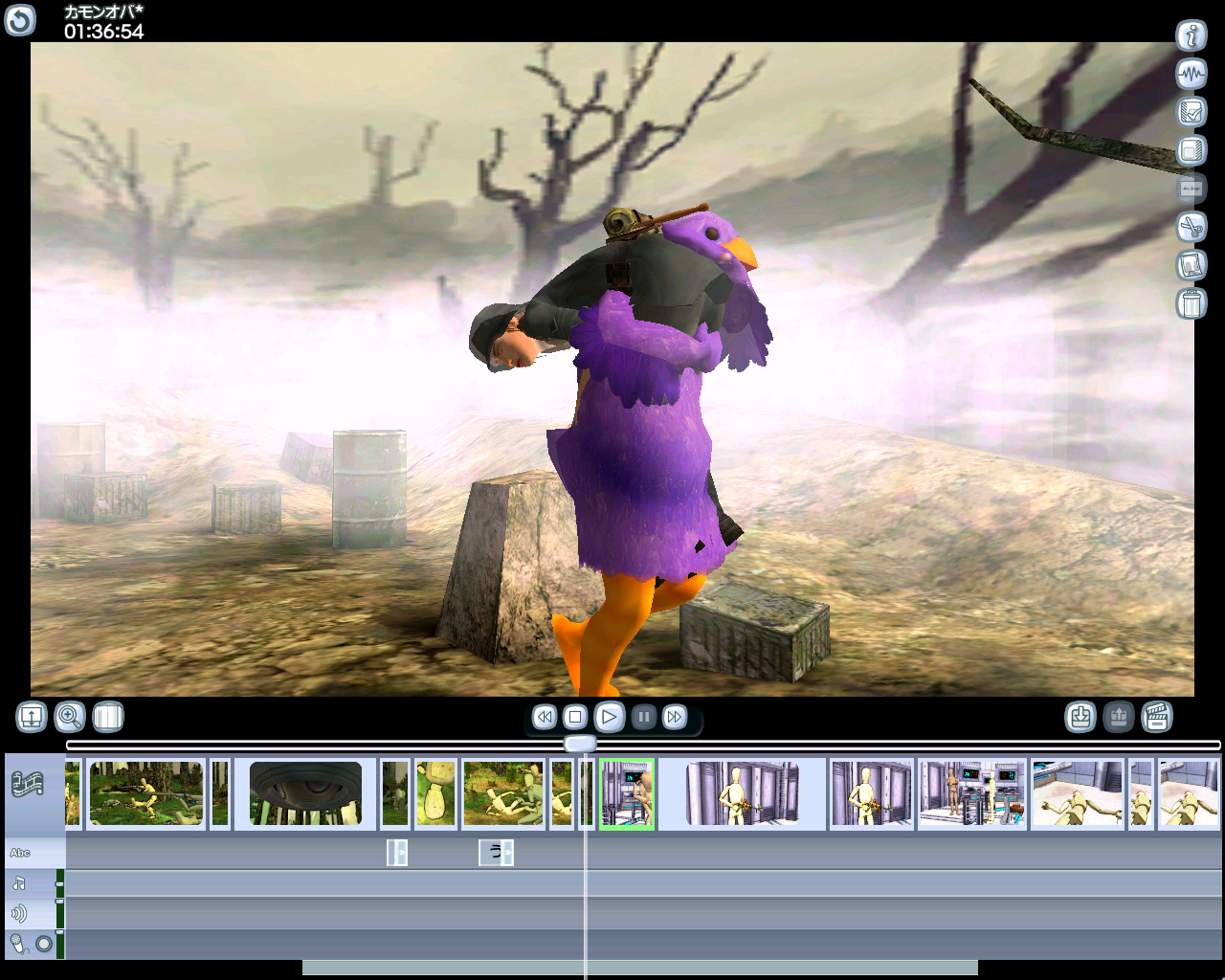
Task: Click the photo snapshot icon
Action: (x=1191, y=265)
